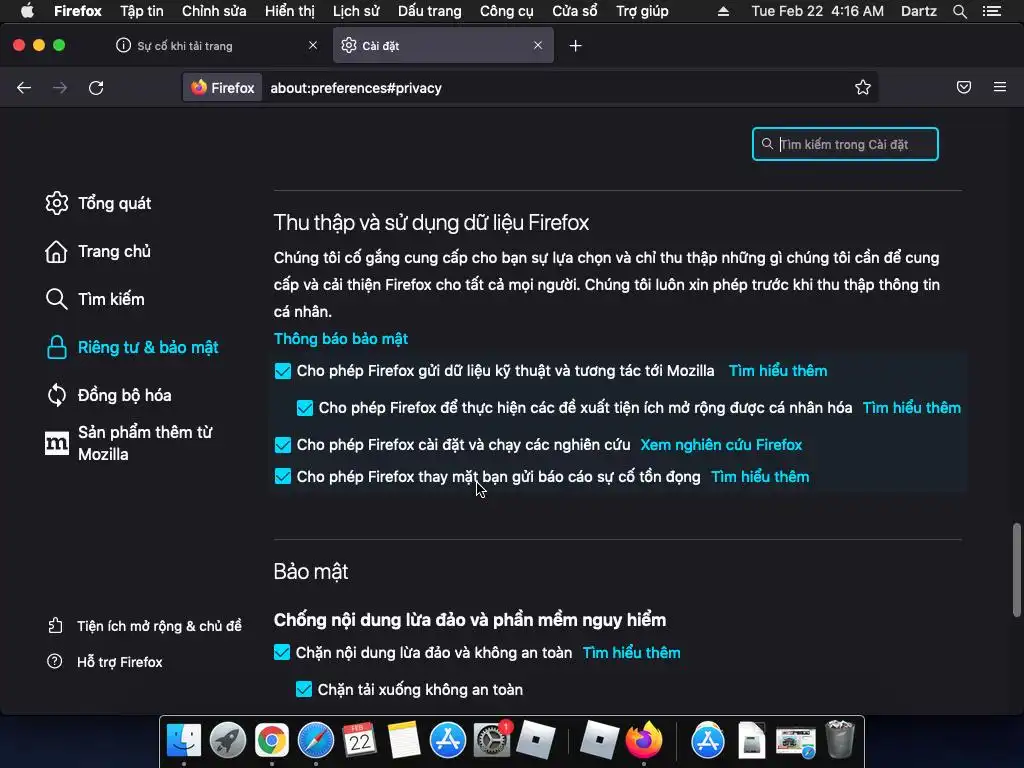
Task: Open Tìm kiếm settings section
Action: click(x=95, y=299)
